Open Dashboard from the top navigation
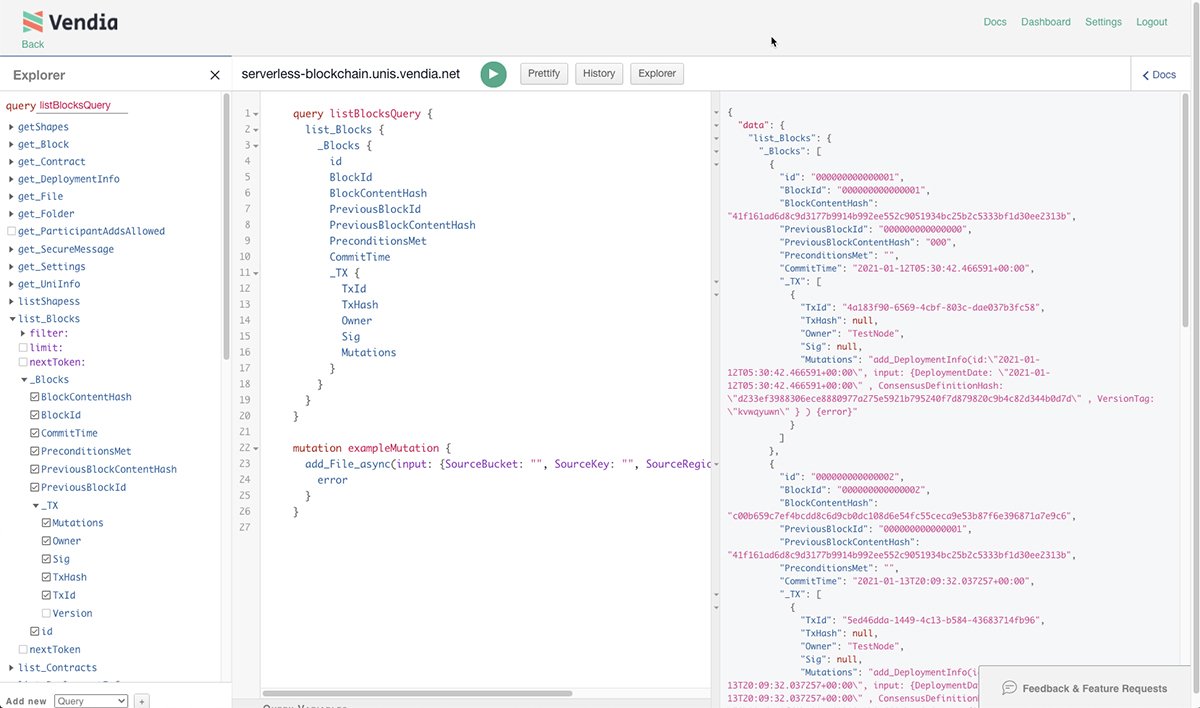 click(1045, 21)
